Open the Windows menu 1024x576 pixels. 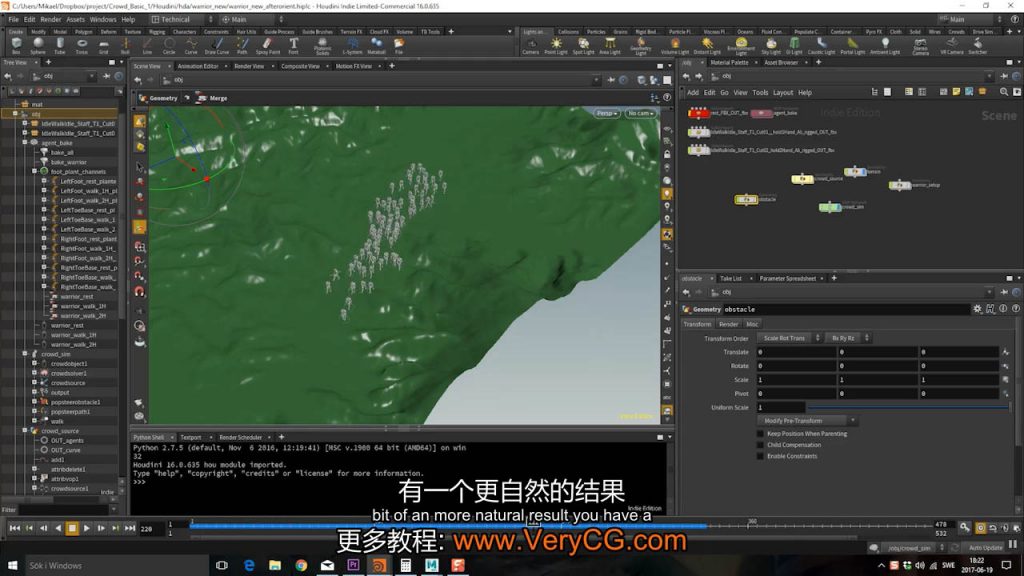pos(103,20)
